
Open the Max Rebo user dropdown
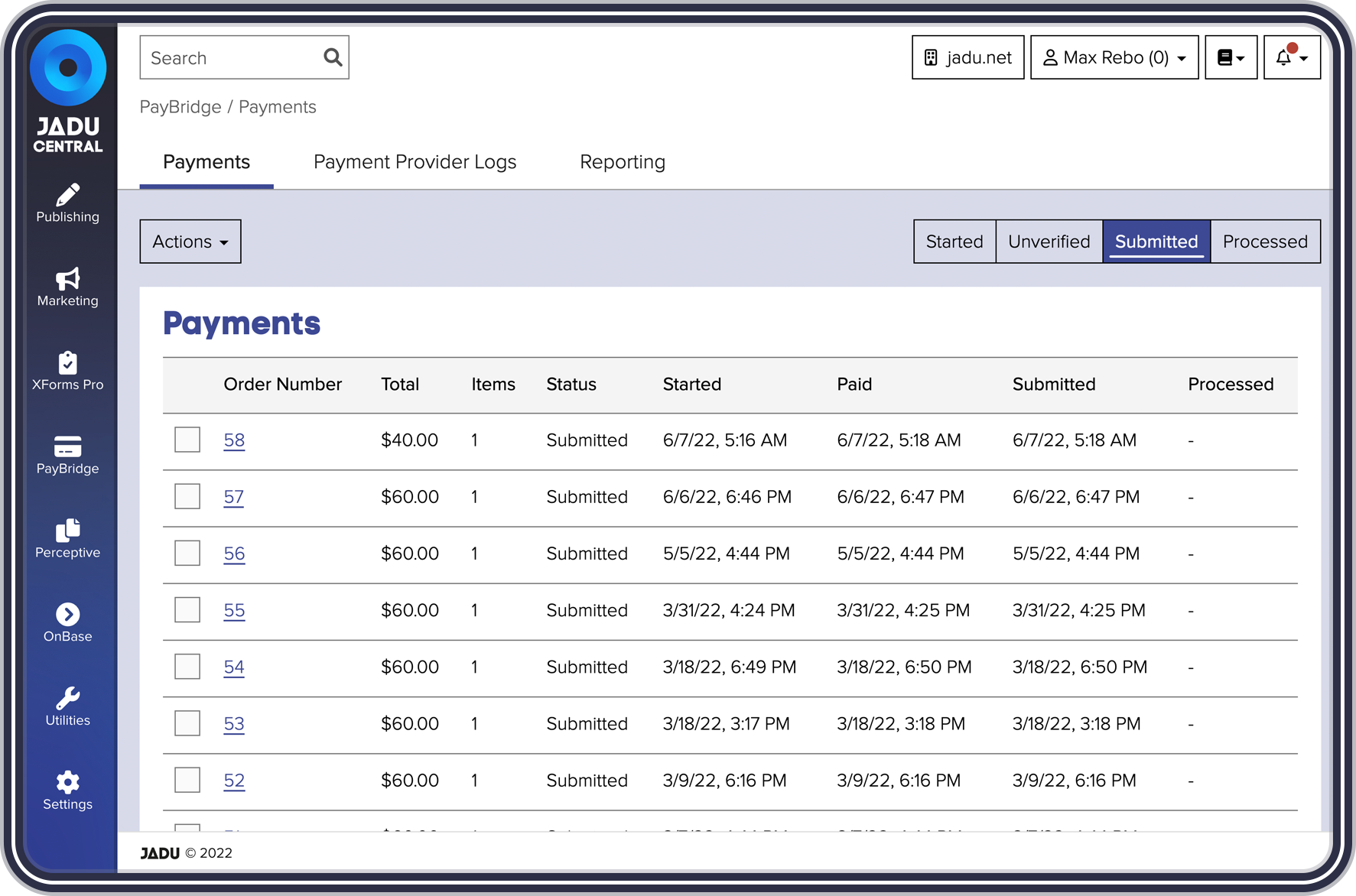coord(1114,57)
